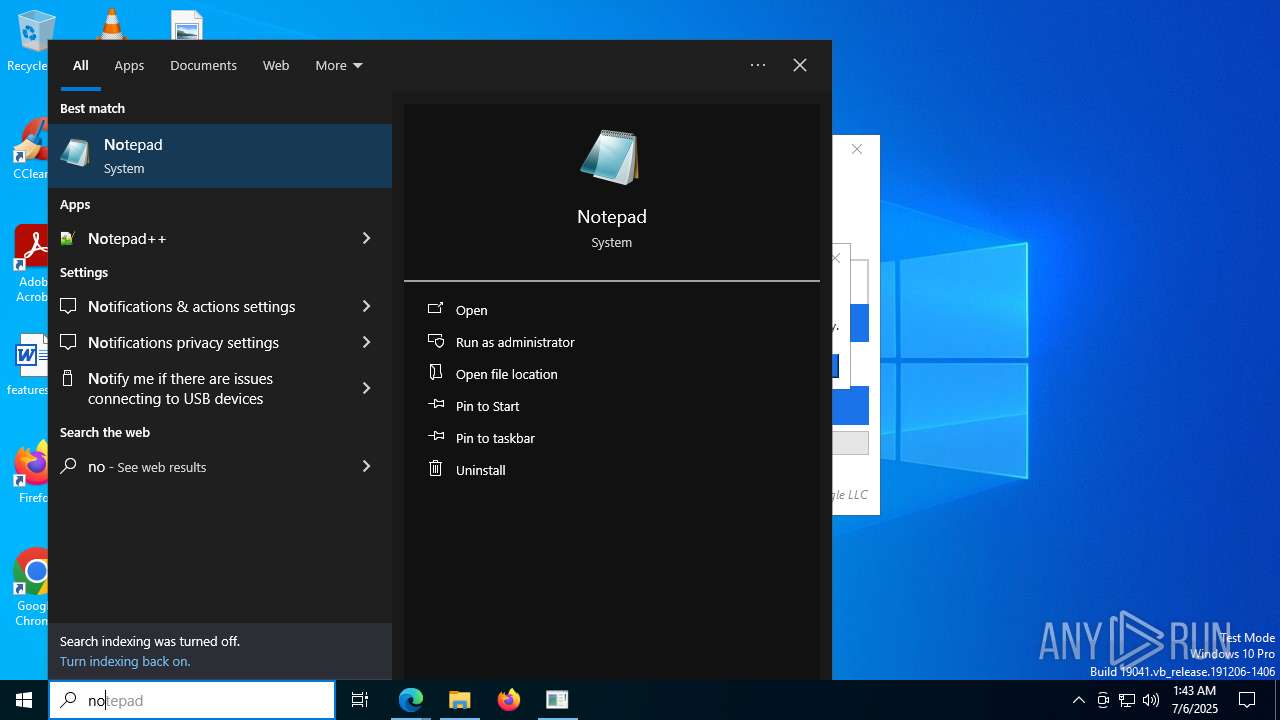The image size is (1280, 720).
Task: Choose Pin to taskbar
Action: [495, 438]
